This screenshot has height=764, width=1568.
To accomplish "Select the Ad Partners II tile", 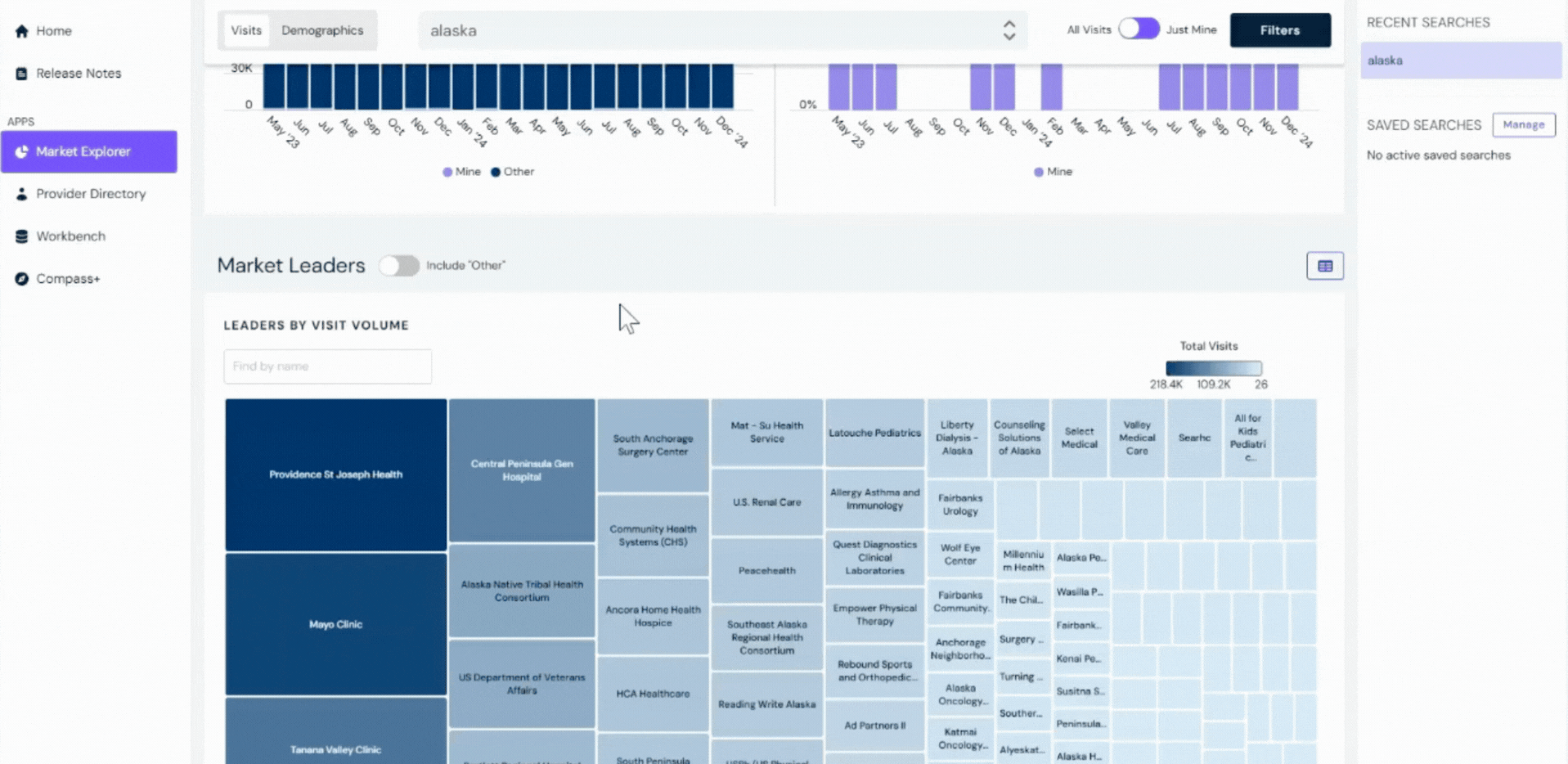I will point(874,726).
